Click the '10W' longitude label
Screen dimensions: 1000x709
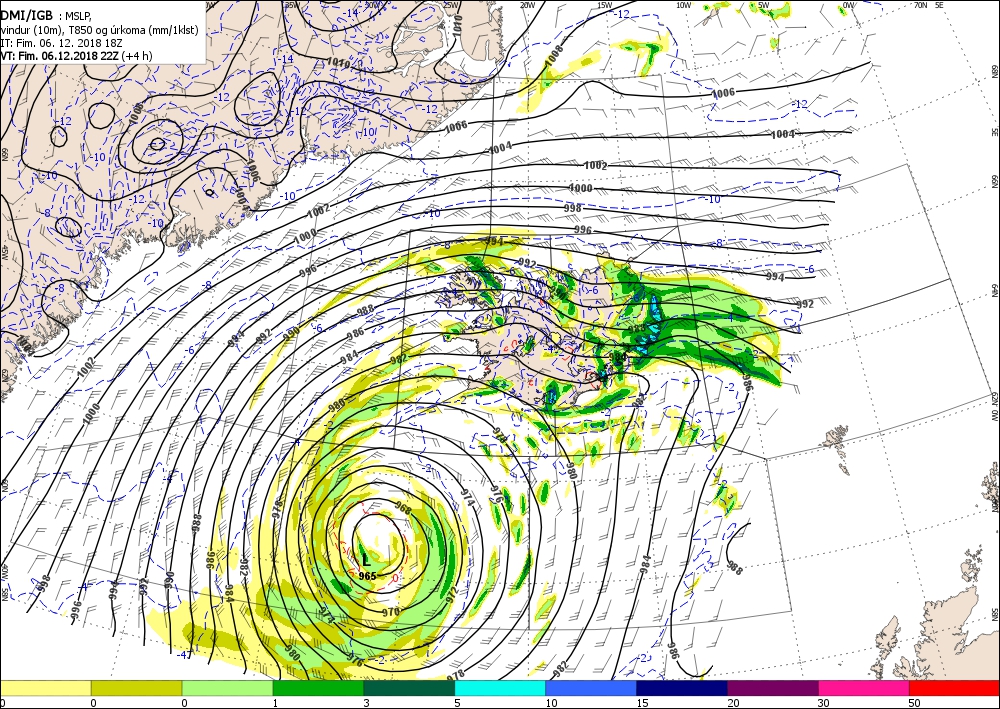point(683,5)
